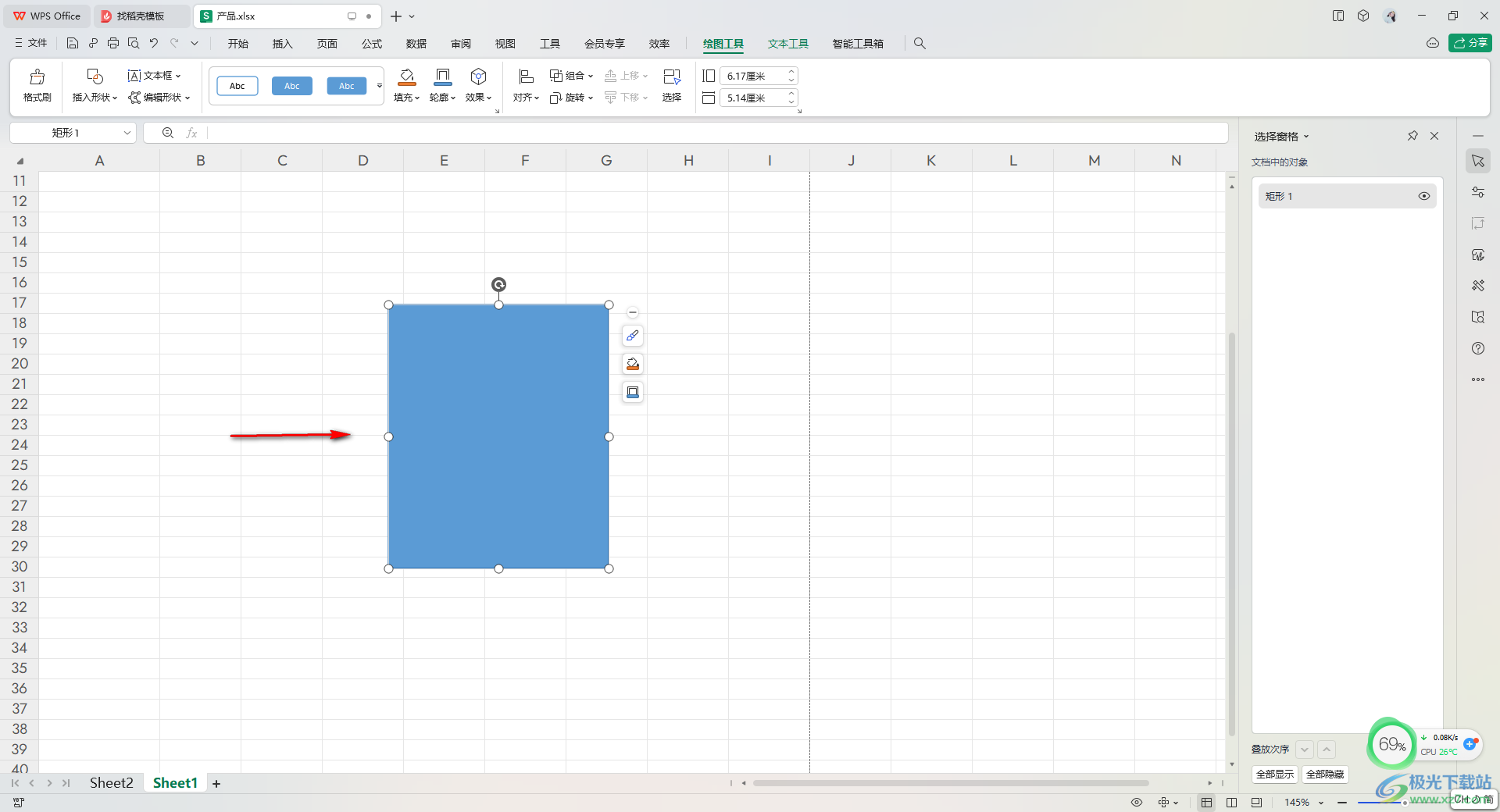Image resolution: width=1500 pixels, height=812 pixels.
Task: Open the 组合 group dropdown
Action: click(571, 76)
